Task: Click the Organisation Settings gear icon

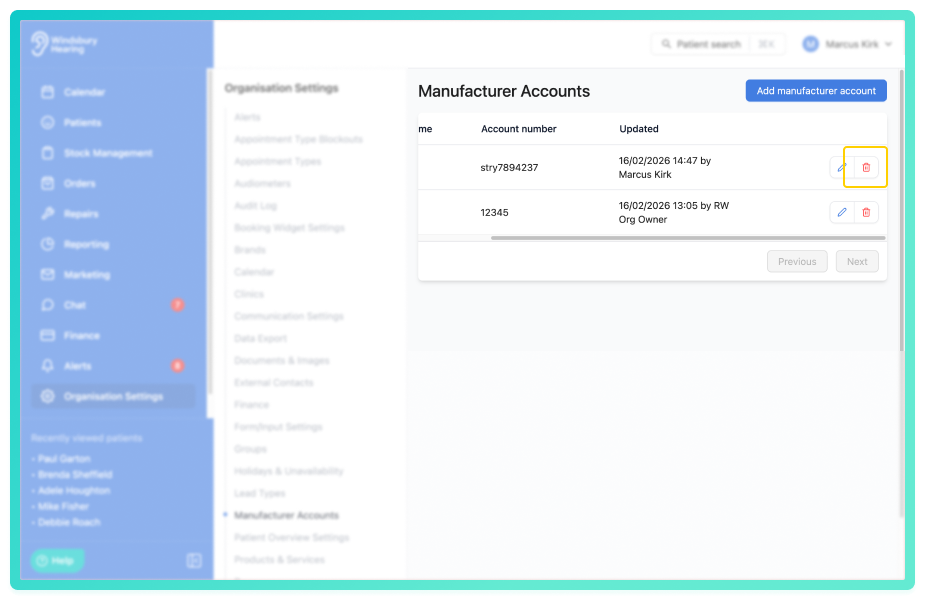Action: (48, 396)
